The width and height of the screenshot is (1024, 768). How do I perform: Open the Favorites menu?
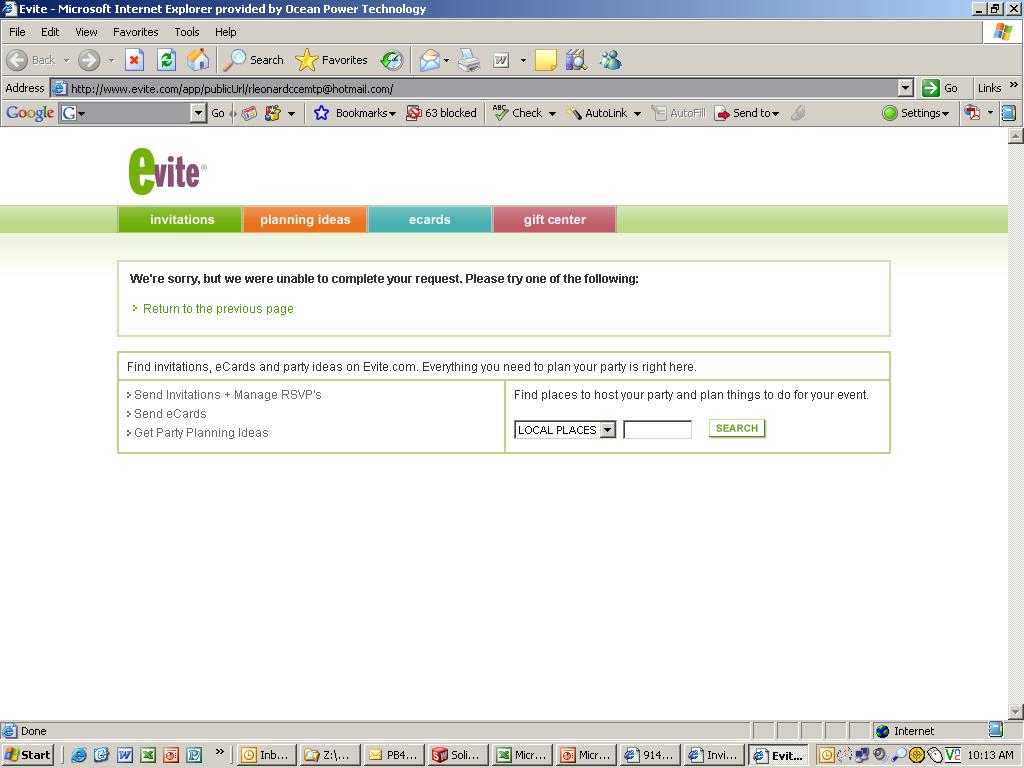pyautogui.click(x=136, y=32)
